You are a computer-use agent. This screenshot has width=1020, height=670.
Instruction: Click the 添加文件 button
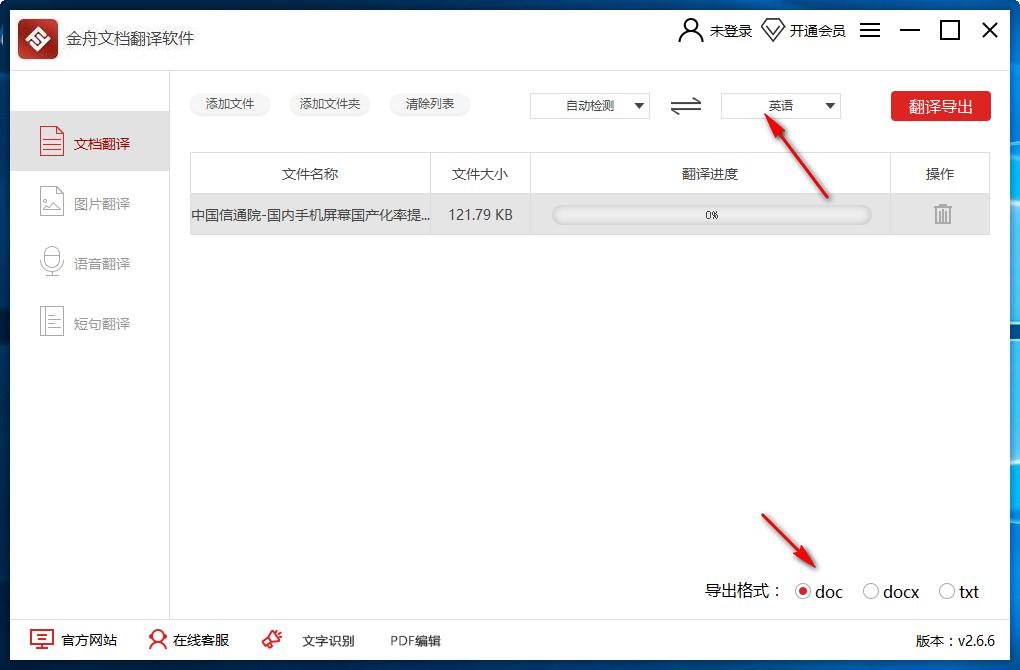230,104
